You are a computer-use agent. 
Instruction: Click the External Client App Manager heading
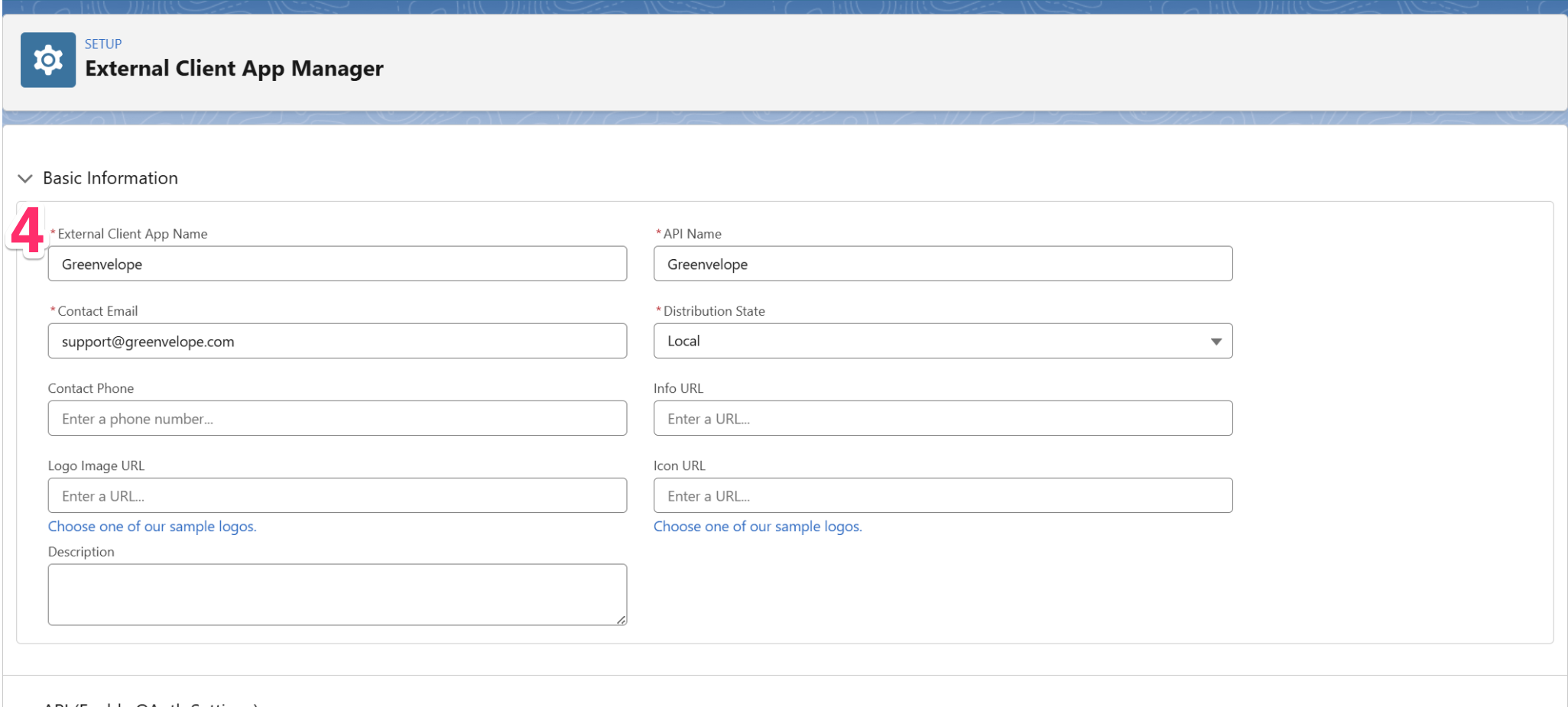[234, 69]
